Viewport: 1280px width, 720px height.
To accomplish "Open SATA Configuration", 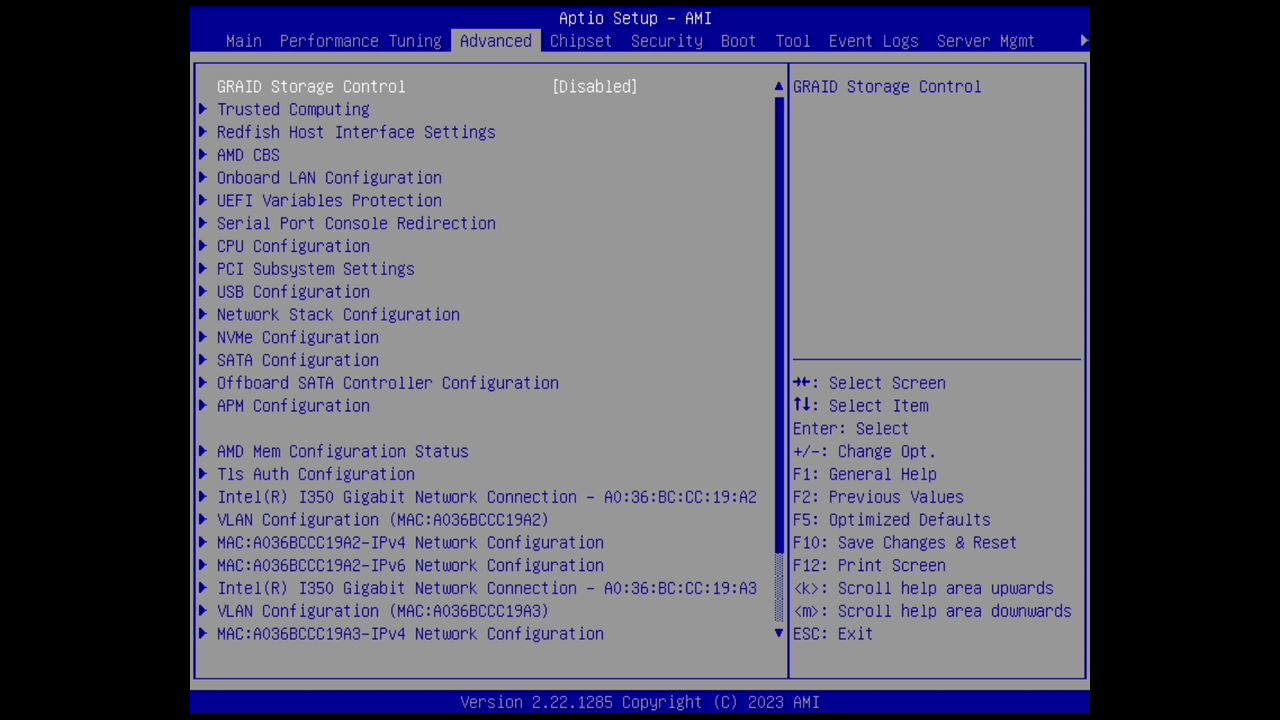I will [x=297, y=360].
